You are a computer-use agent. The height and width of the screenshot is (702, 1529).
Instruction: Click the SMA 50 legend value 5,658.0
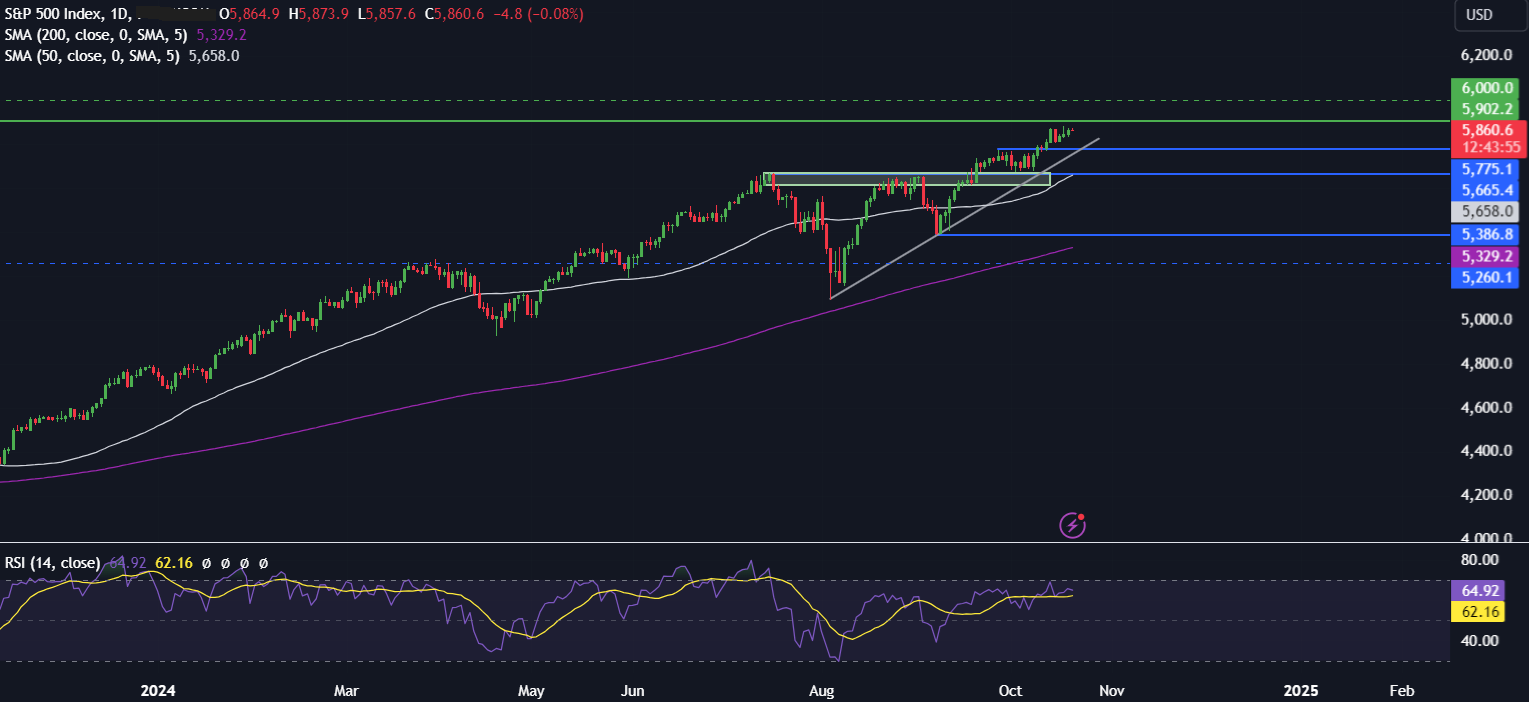pos(214,55)
